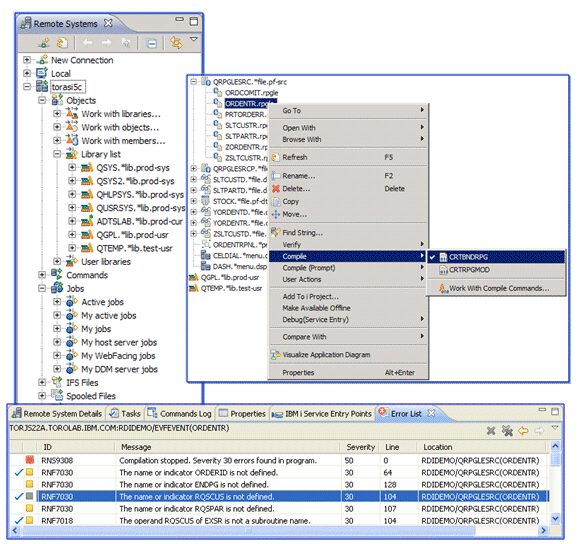Viewport: 580px width, 544px height.
Task: Click the Error List horizontal scrollbar
Action: (x=249, y=531)
